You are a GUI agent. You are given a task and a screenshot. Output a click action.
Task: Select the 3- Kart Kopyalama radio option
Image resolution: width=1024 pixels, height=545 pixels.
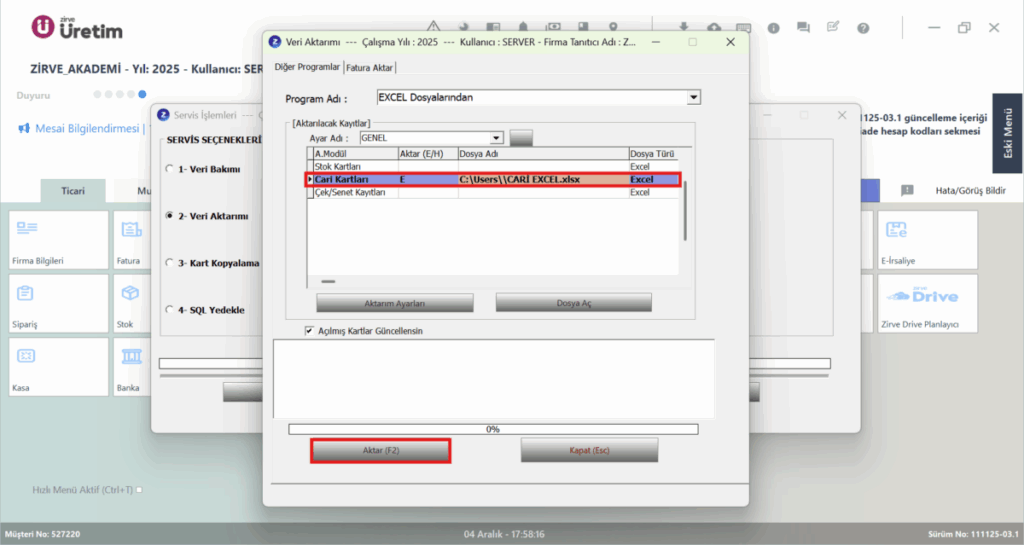[x=170, y=263]
